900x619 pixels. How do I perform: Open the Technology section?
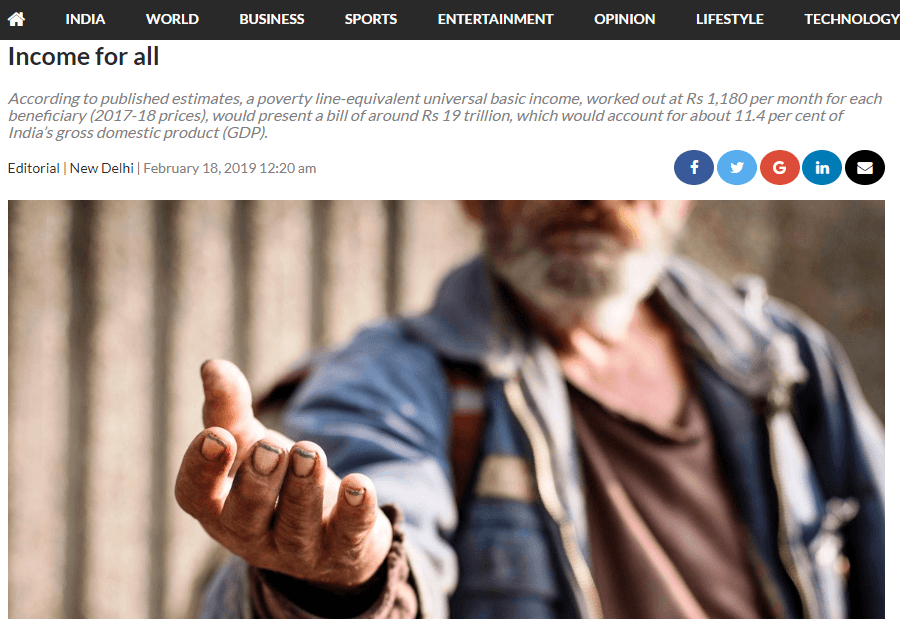852,19
